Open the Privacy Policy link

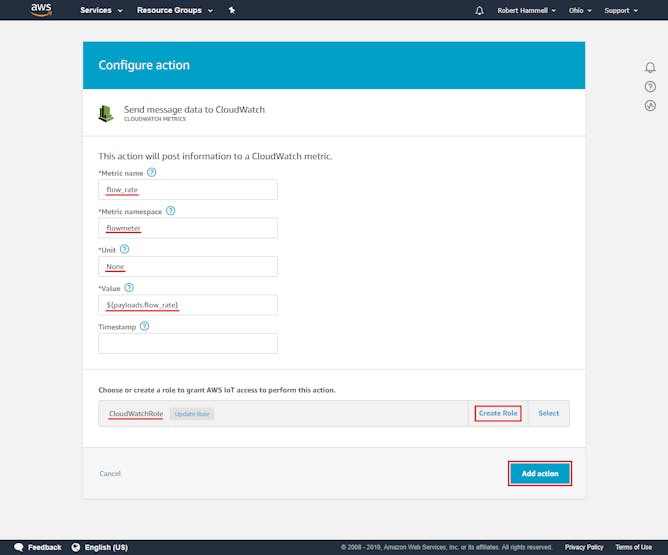pyautogui.click(x=584, y=547)
